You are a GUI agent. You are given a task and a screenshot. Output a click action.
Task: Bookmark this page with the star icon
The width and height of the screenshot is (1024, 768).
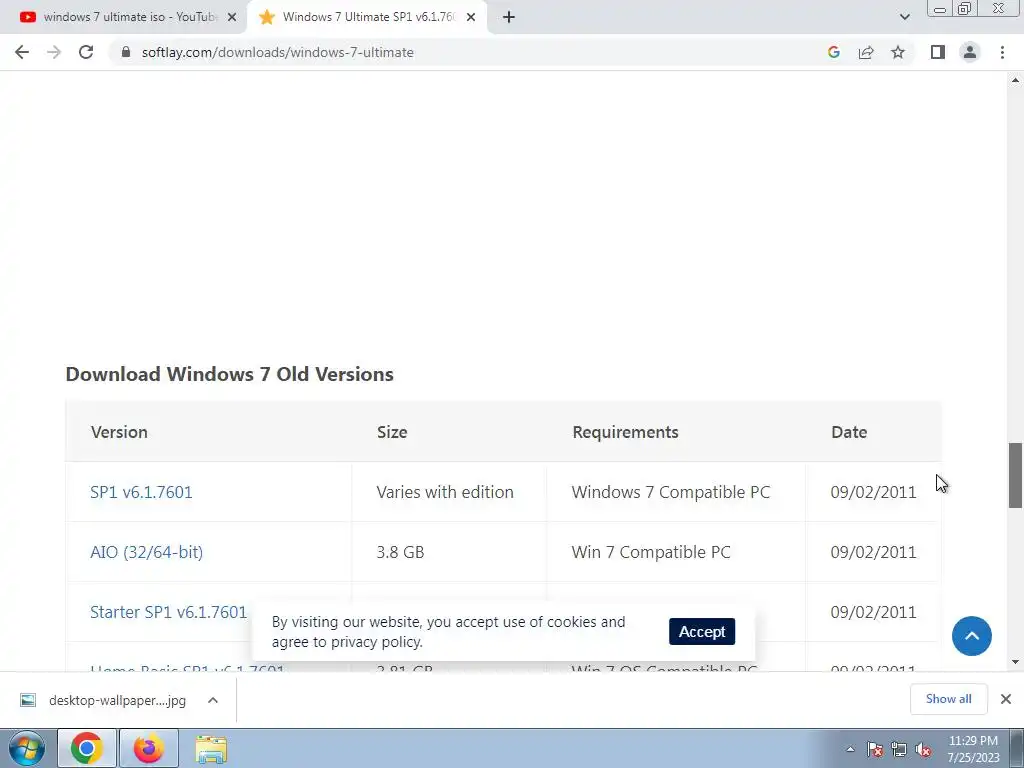pyautogui.click(x=898, y=52)
